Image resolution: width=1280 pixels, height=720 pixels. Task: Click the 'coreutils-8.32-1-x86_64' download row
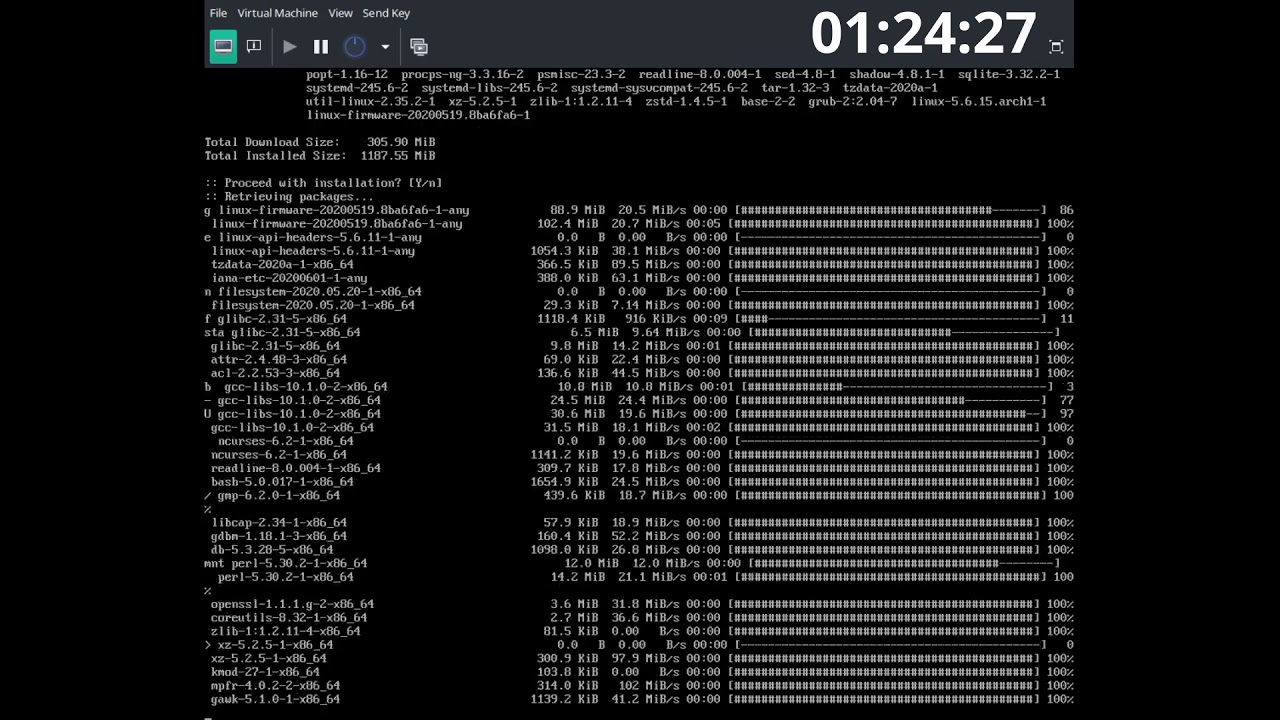pos(642,618)
